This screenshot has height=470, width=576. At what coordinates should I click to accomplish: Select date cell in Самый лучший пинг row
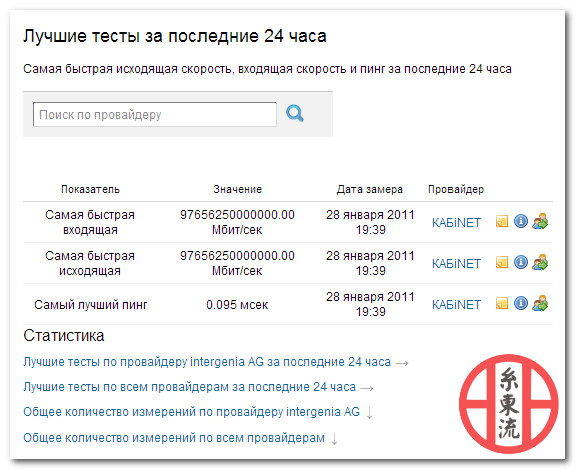[x=370, y=304]
